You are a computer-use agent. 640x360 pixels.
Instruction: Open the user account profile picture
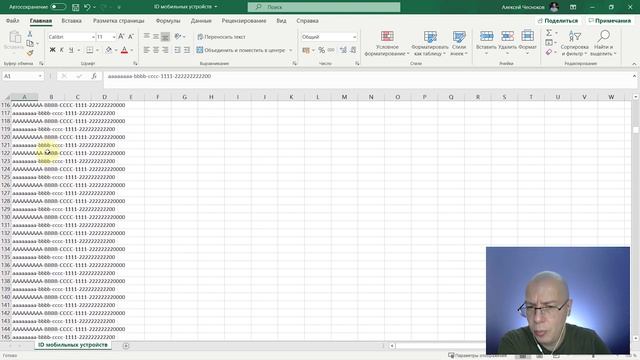554,7
